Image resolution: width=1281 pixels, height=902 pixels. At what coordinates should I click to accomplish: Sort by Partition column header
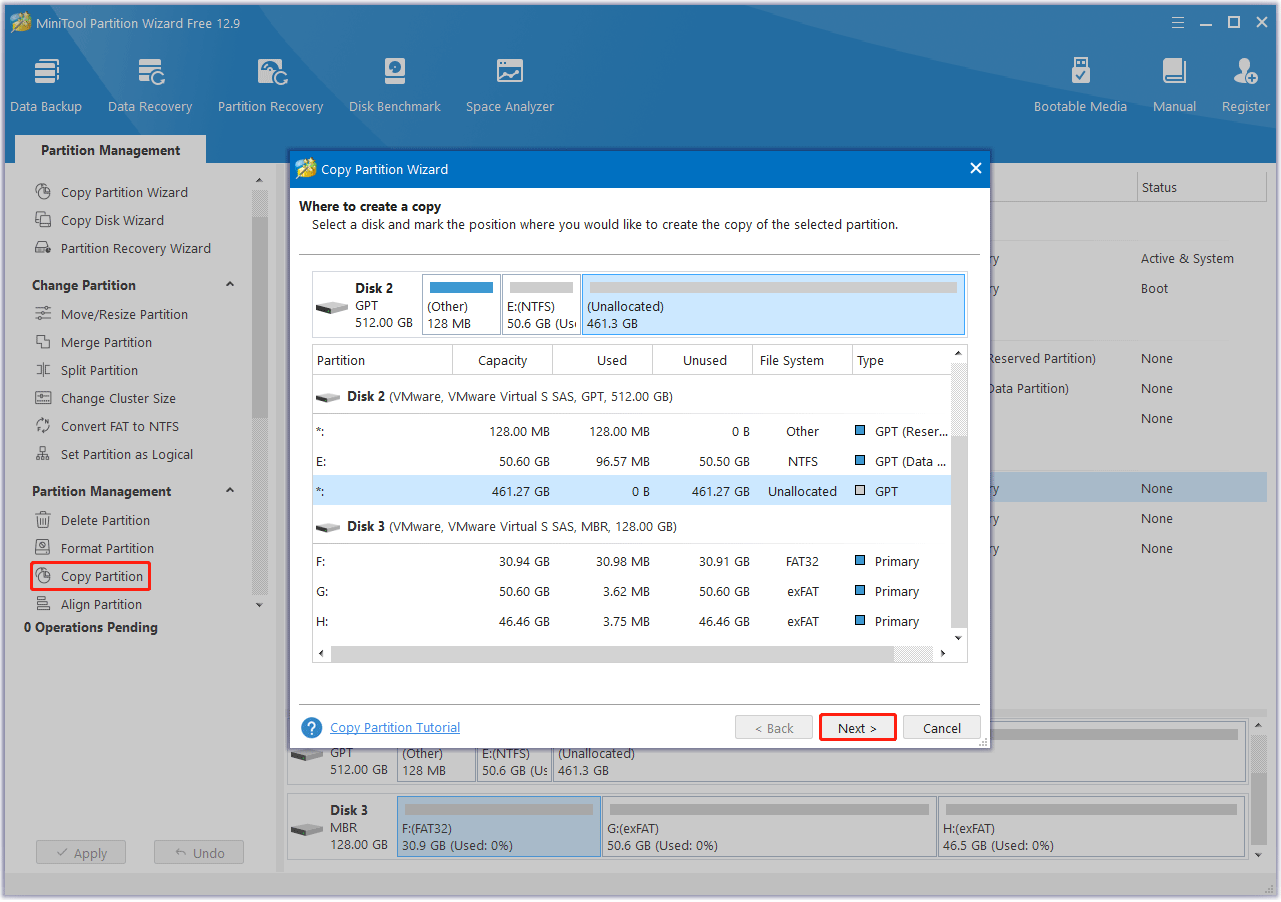point(383,360)
